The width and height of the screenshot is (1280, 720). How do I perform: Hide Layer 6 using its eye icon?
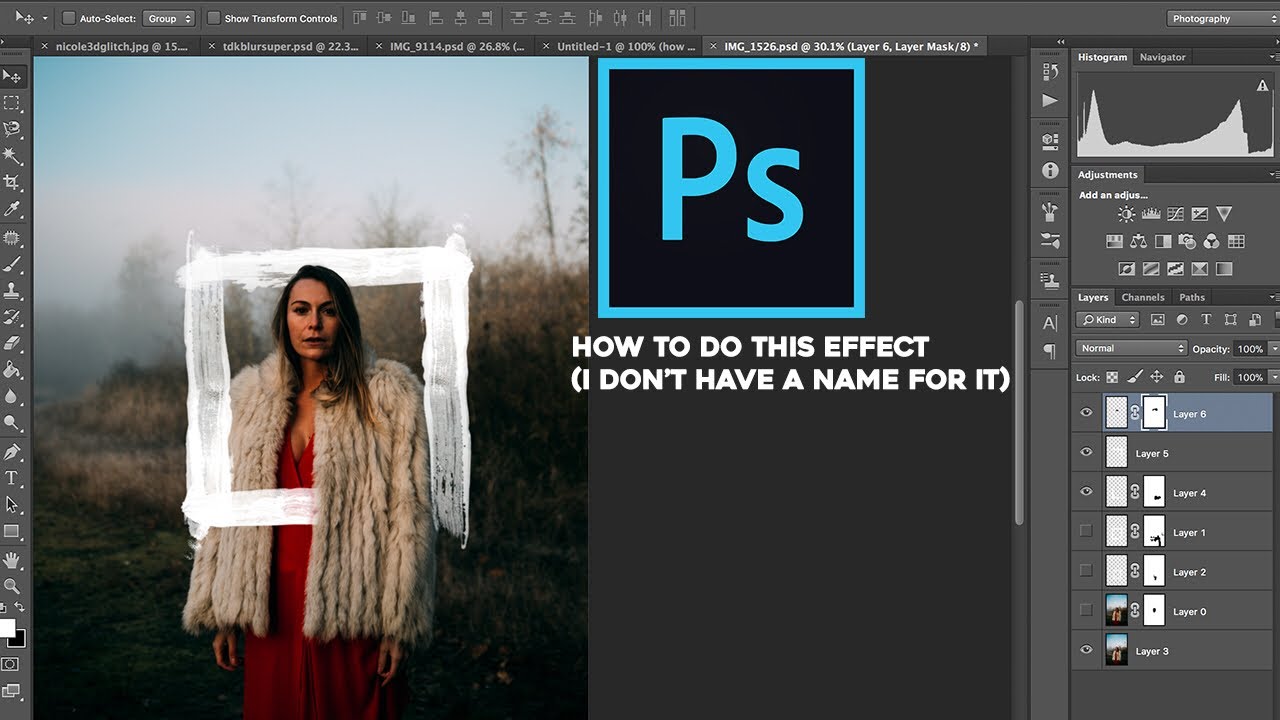tap(1087, 413)
